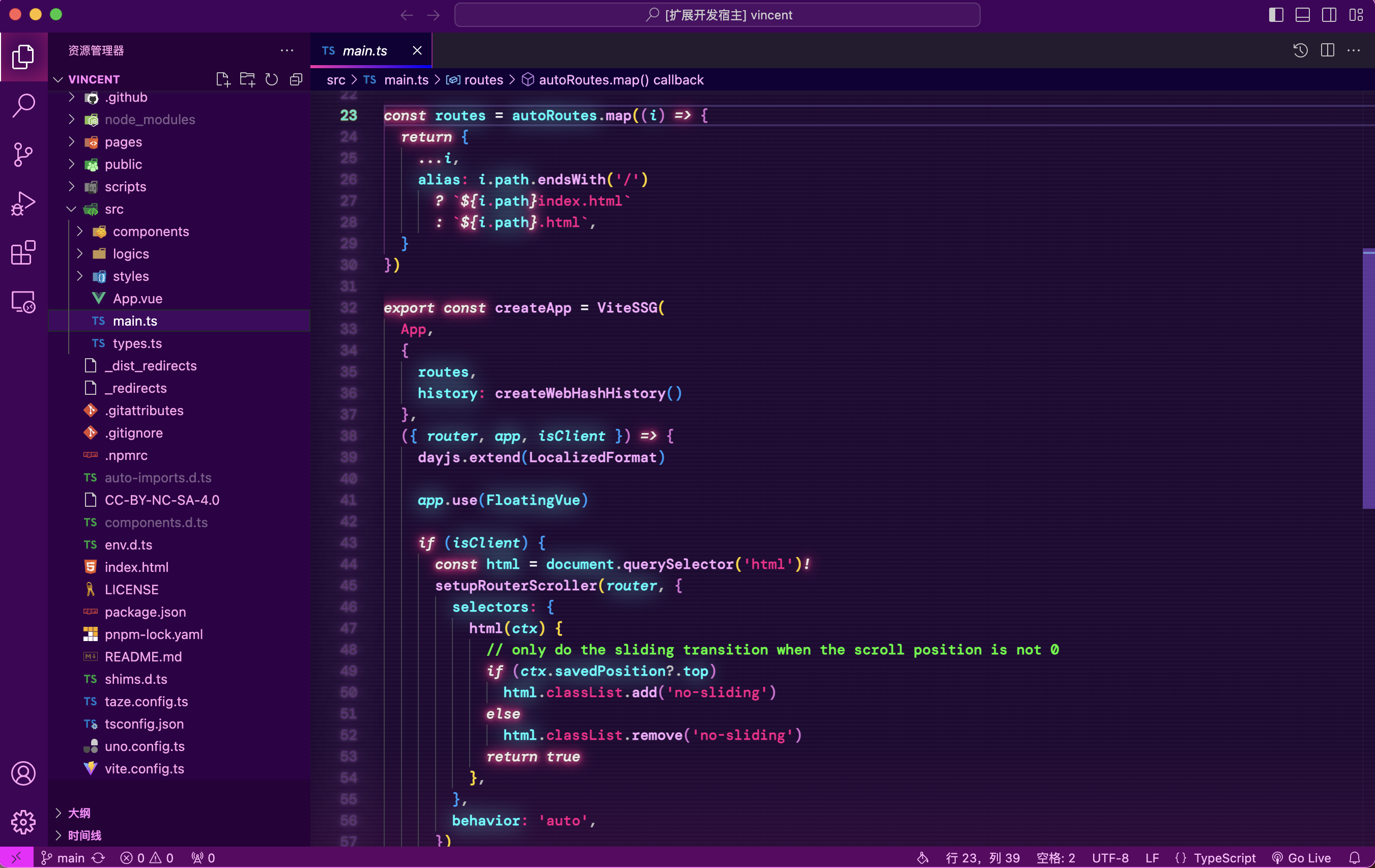Toggle the secondary side bar
The image size is (1375, 868).
[1329, 15]
